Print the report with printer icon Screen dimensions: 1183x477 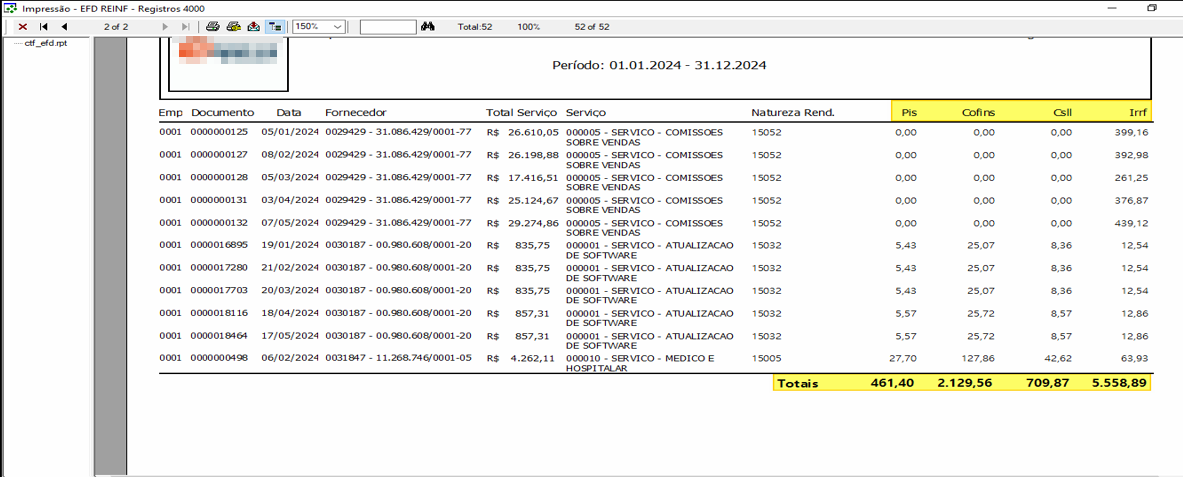click(214, 26)
